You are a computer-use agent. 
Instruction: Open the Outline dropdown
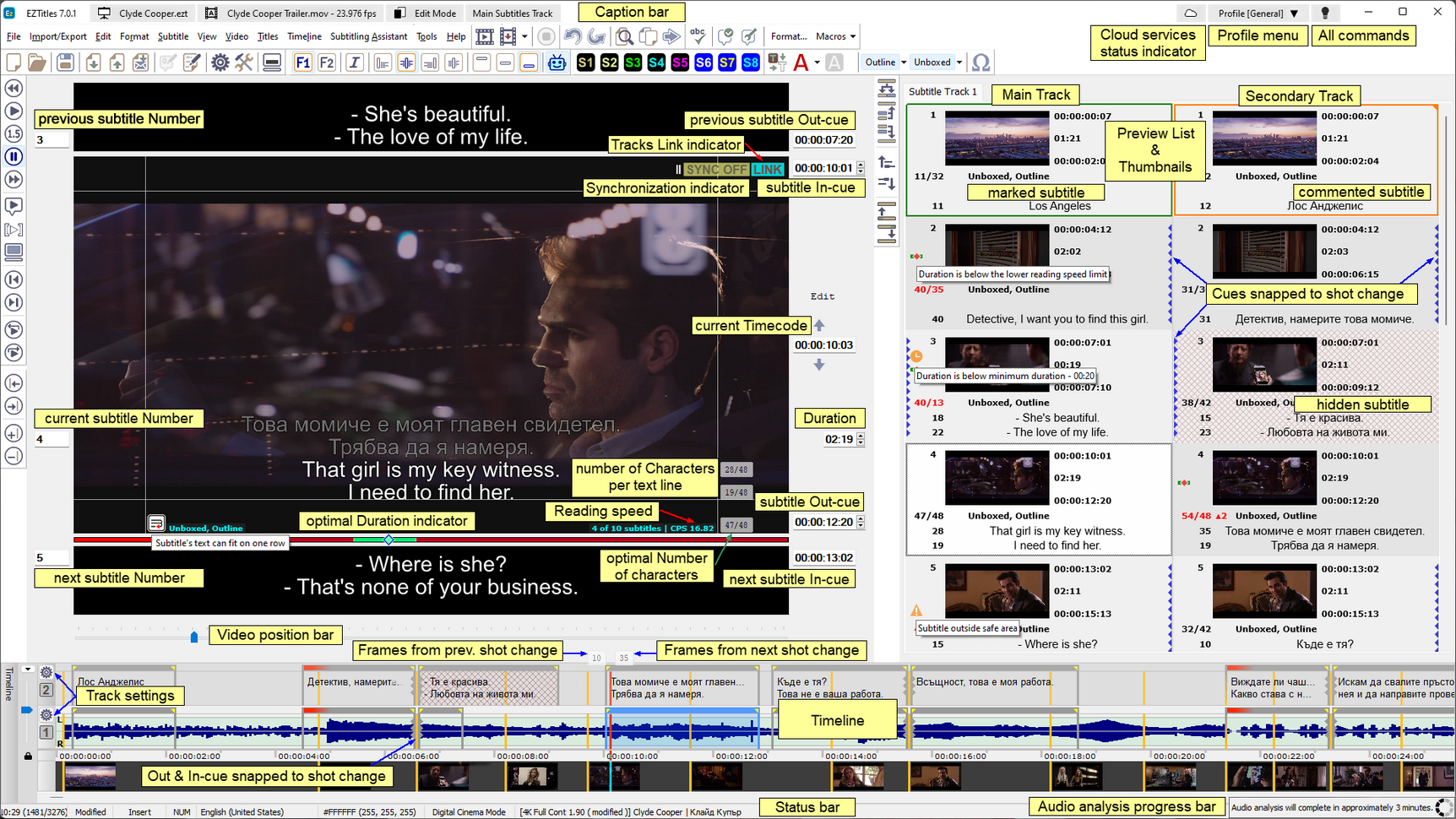coord(883,62)
